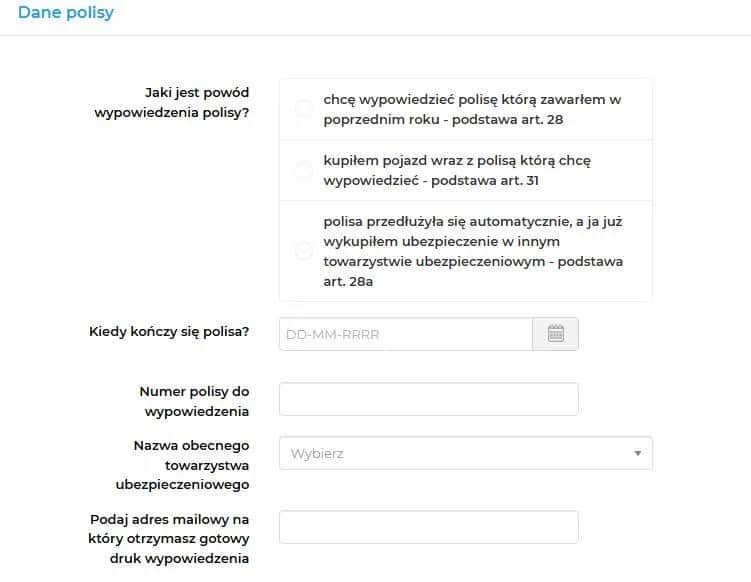Click the "Kiedy kończy się polisa?" label
Screen dimensions: 751x582
(169, 331)
